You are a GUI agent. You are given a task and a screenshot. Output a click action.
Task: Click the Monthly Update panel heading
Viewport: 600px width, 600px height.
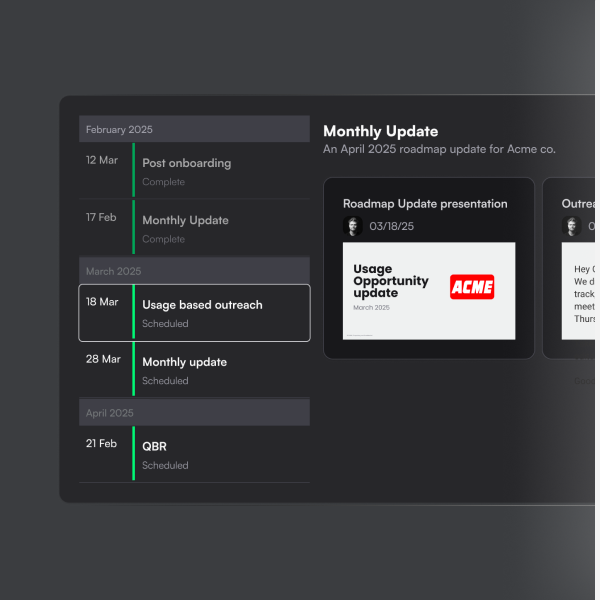tap(381, 131)
